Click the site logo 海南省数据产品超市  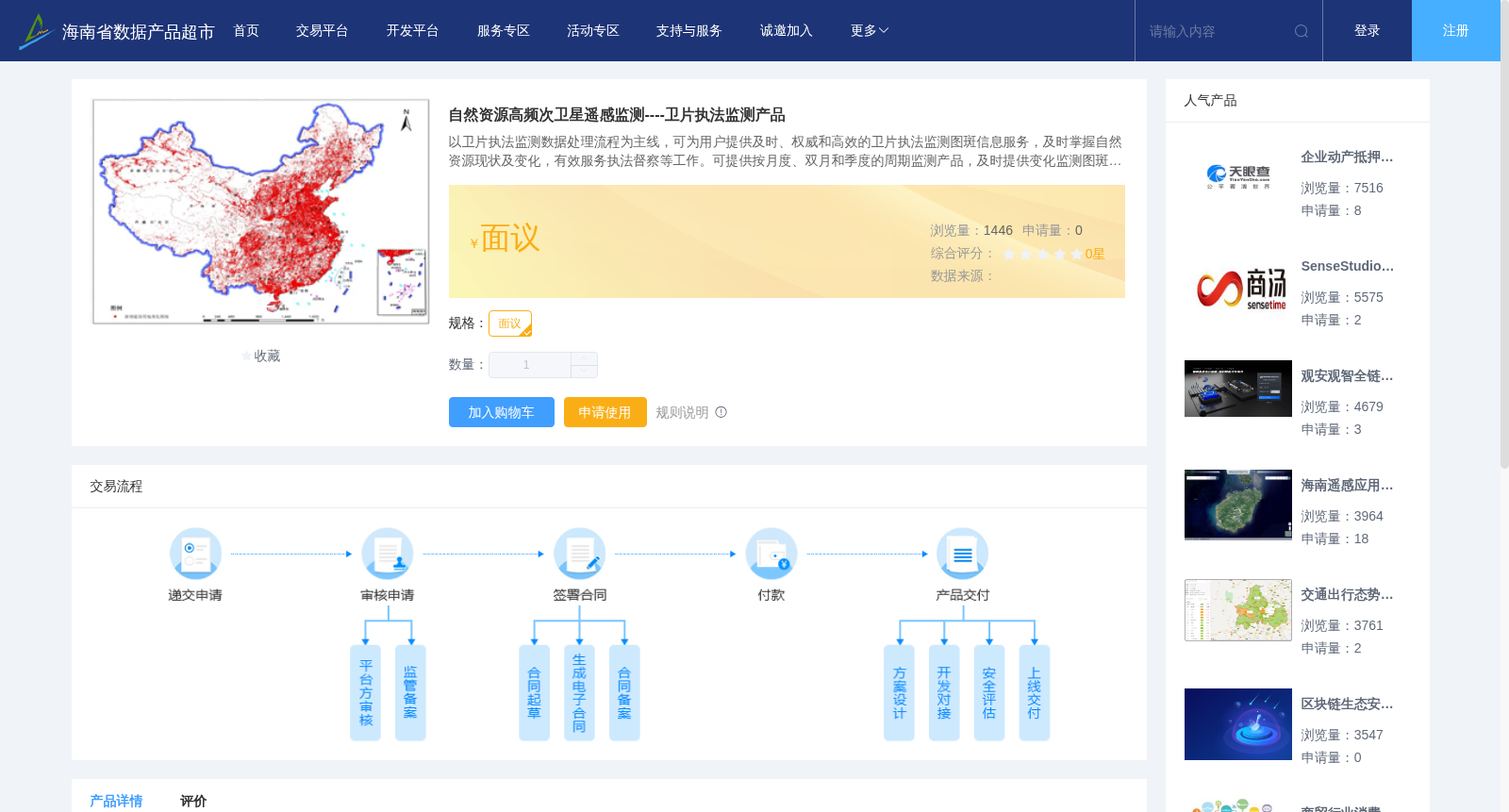(x=117, y=31)
